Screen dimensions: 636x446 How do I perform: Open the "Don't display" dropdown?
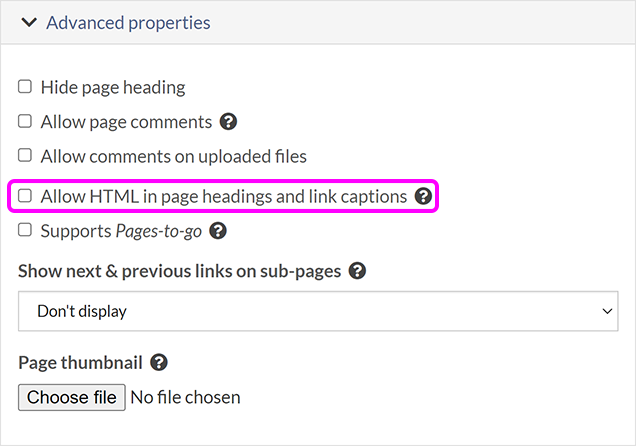[x=318, y=311]
